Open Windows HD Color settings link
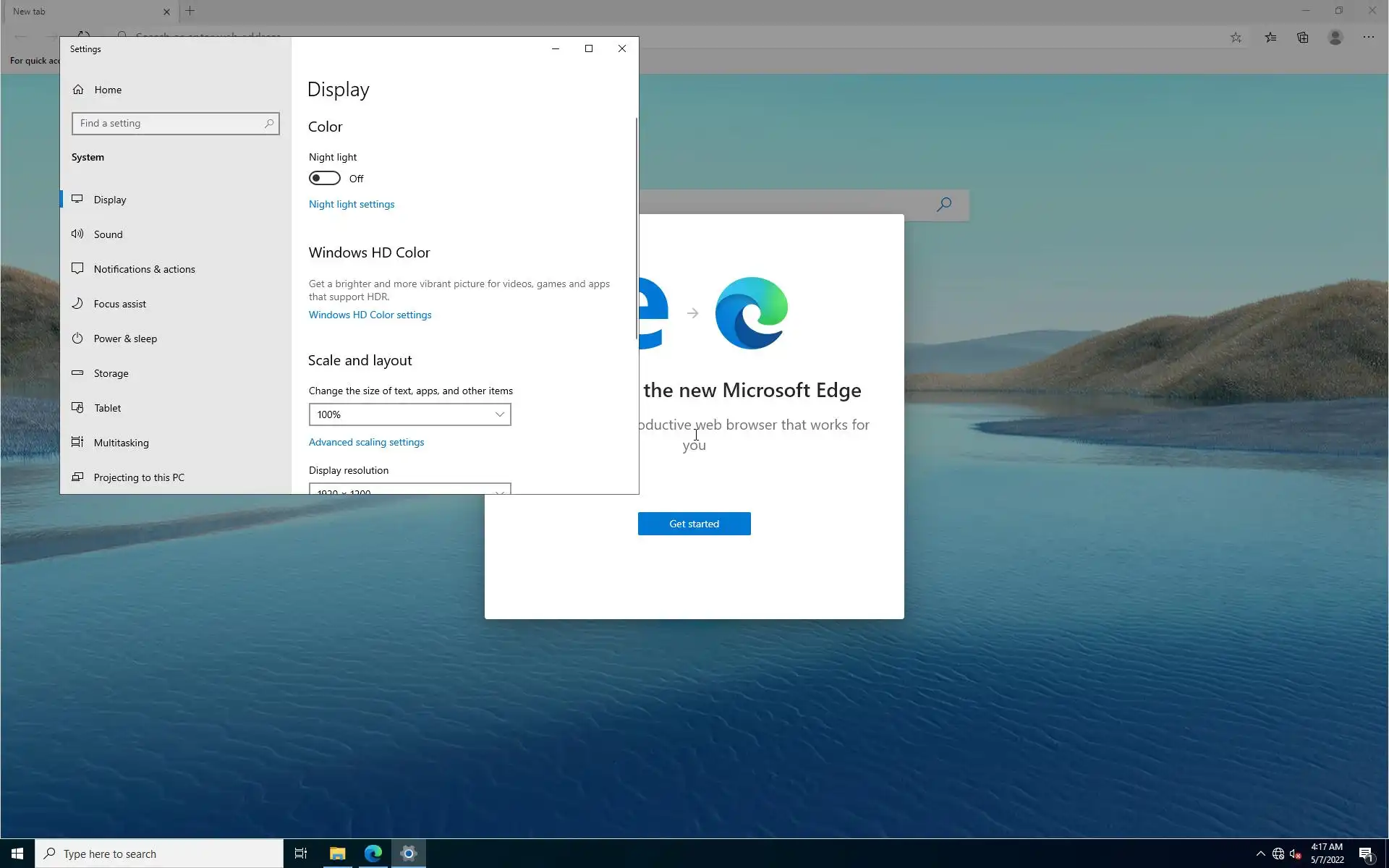 370,315
